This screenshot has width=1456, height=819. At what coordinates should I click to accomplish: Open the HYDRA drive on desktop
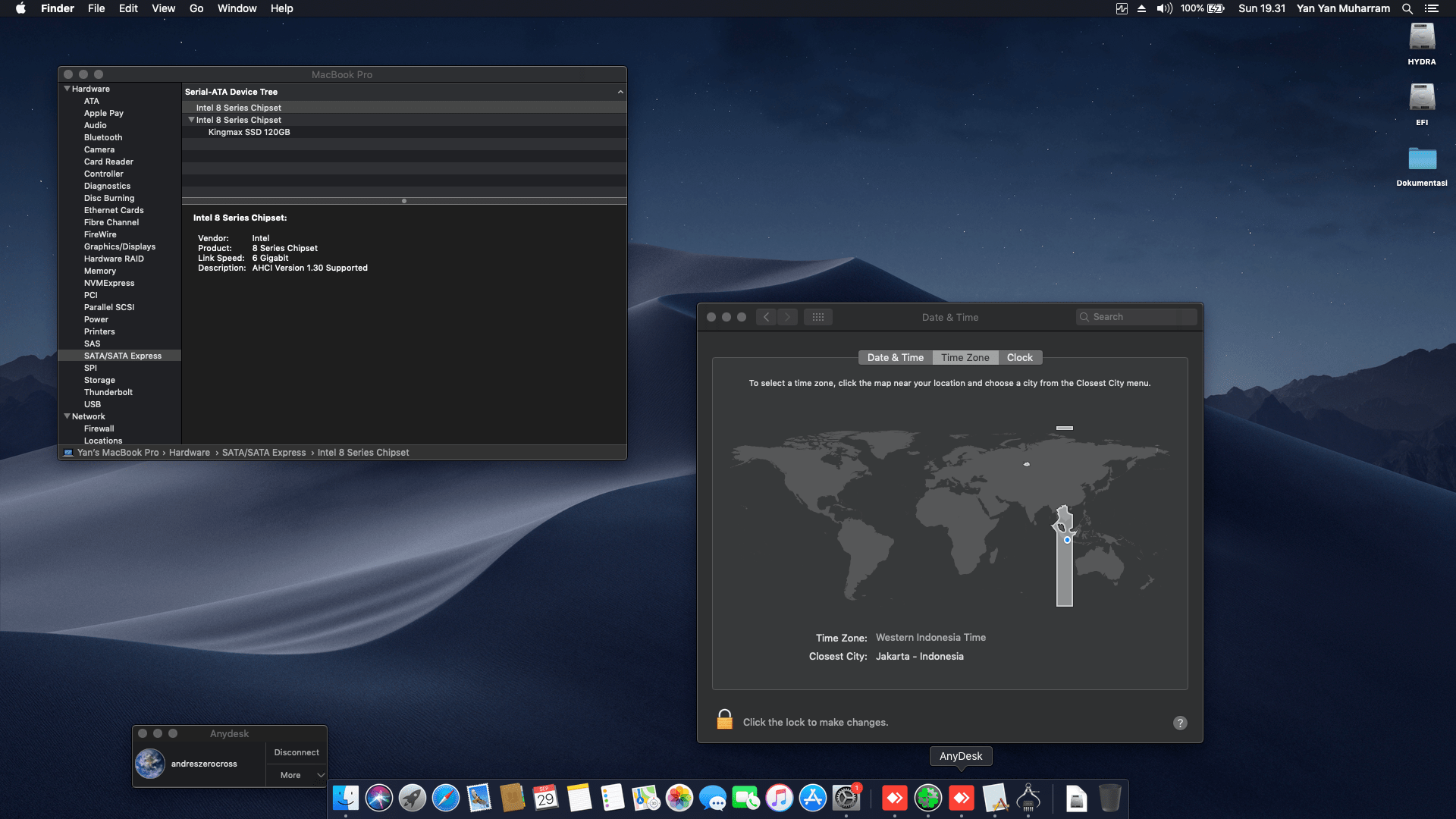1421,38
